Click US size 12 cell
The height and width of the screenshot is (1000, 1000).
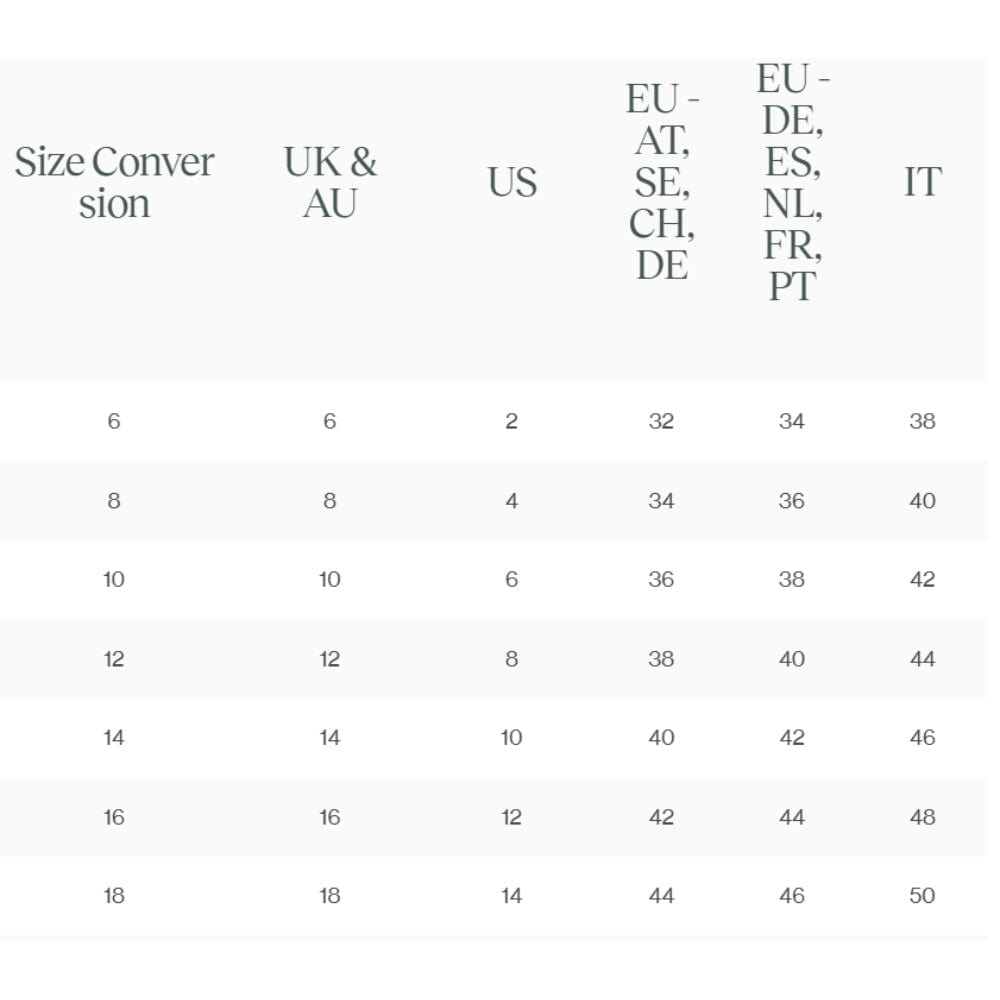511,818
